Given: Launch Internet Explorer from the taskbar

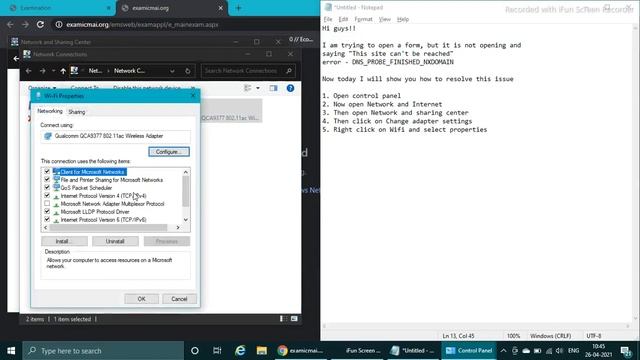Looking at the screenshot, I should point(240,351).
